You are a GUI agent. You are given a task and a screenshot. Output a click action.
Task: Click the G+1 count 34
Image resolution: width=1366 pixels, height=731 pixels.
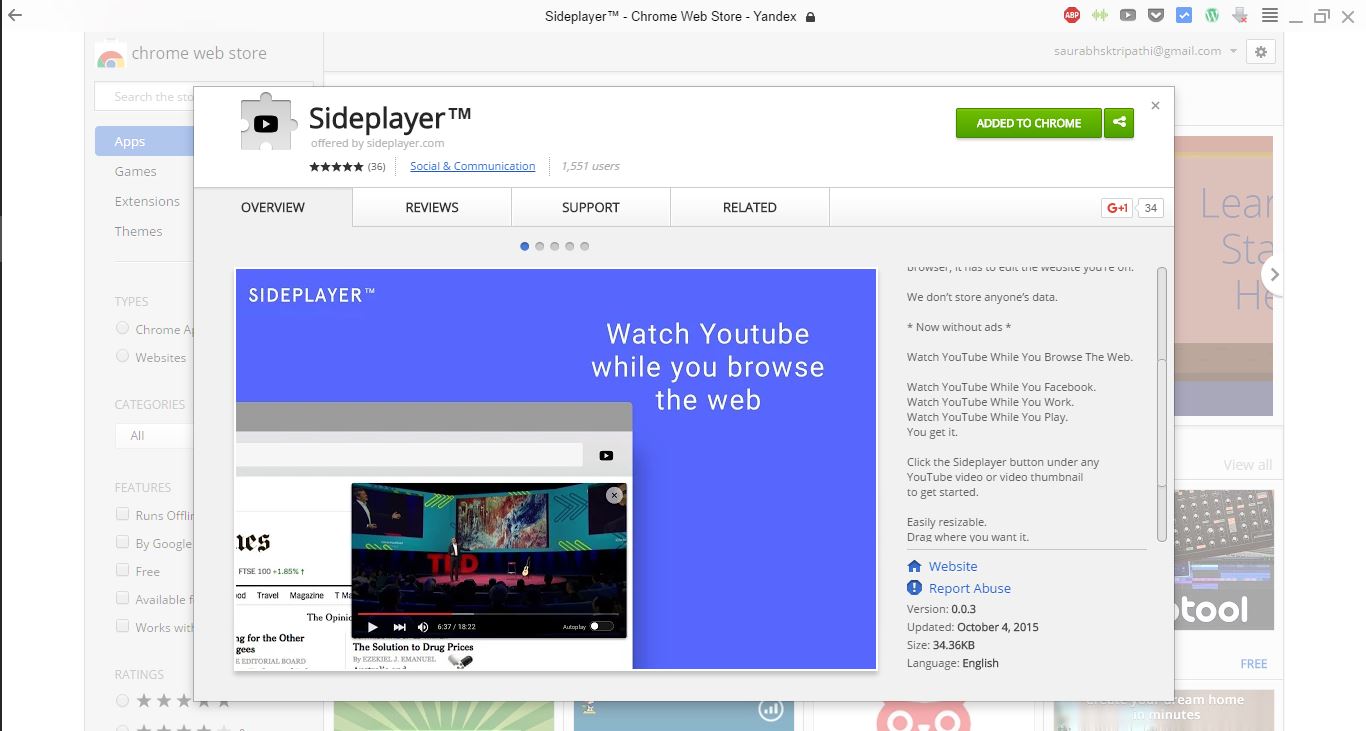coord(1151,208)
